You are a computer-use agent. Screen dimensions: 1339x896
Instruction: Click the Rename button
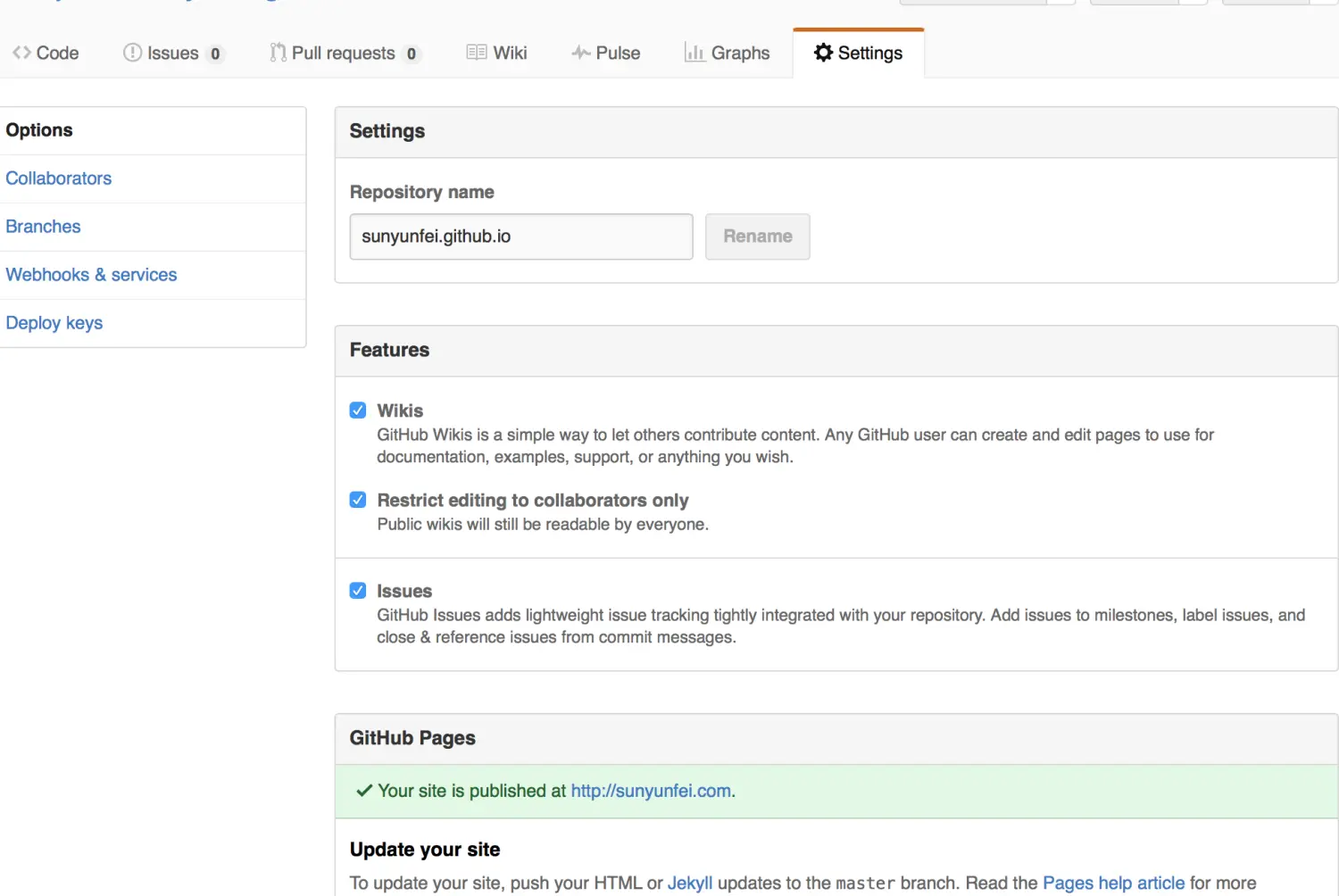click(x=758, y=236)
